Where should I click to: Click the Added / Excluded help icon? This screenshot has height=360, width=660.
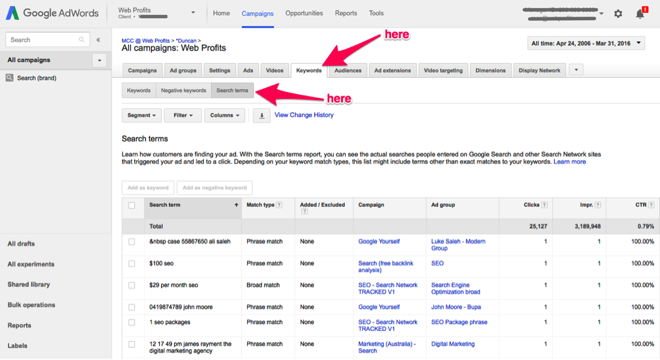click(304, 211)
